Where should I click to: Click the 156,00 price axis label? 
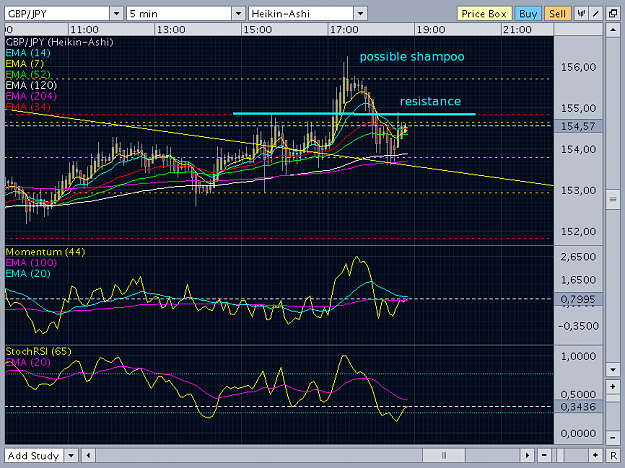[x=578, y=67]
